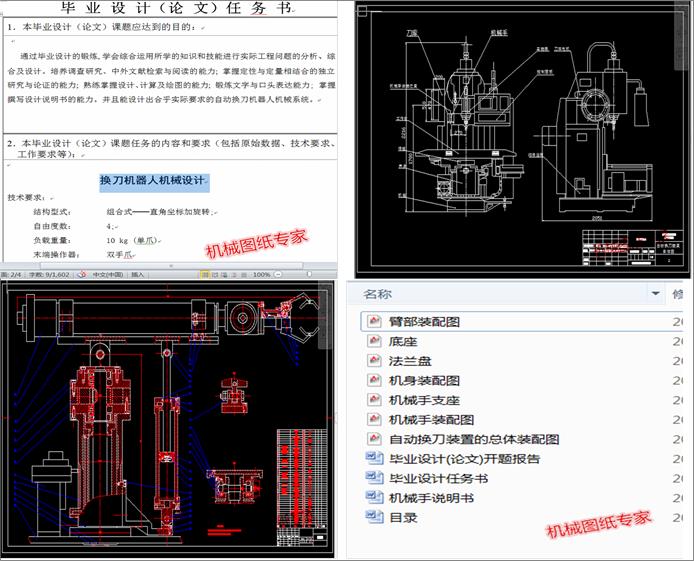This screenshot has height=561, width=694.
Task: Select file named 机械手装配图
Action: pyautogui.click(x=431, y=419)
